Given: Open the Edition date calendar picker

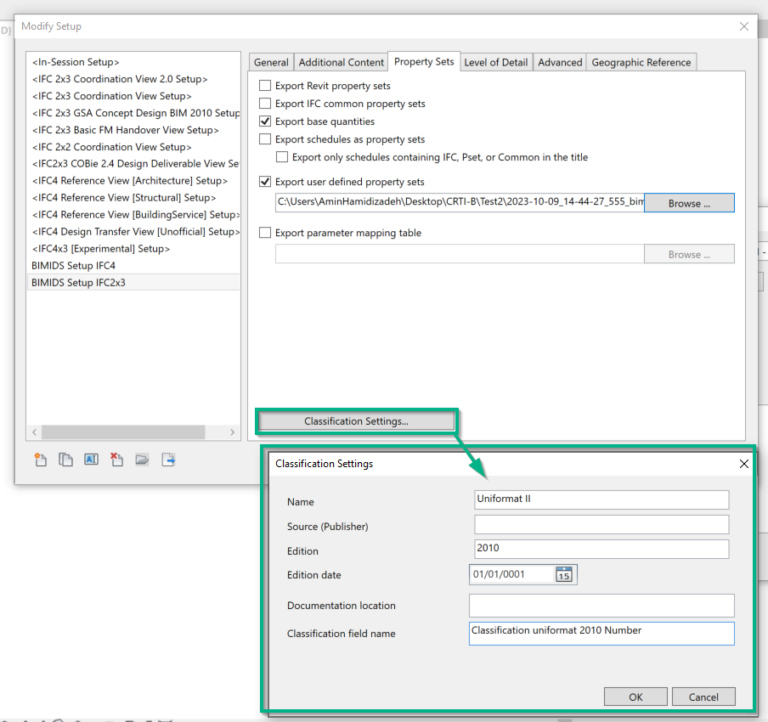Looking at the screenshot, I should pyautogui.click(x=564, y=575).
